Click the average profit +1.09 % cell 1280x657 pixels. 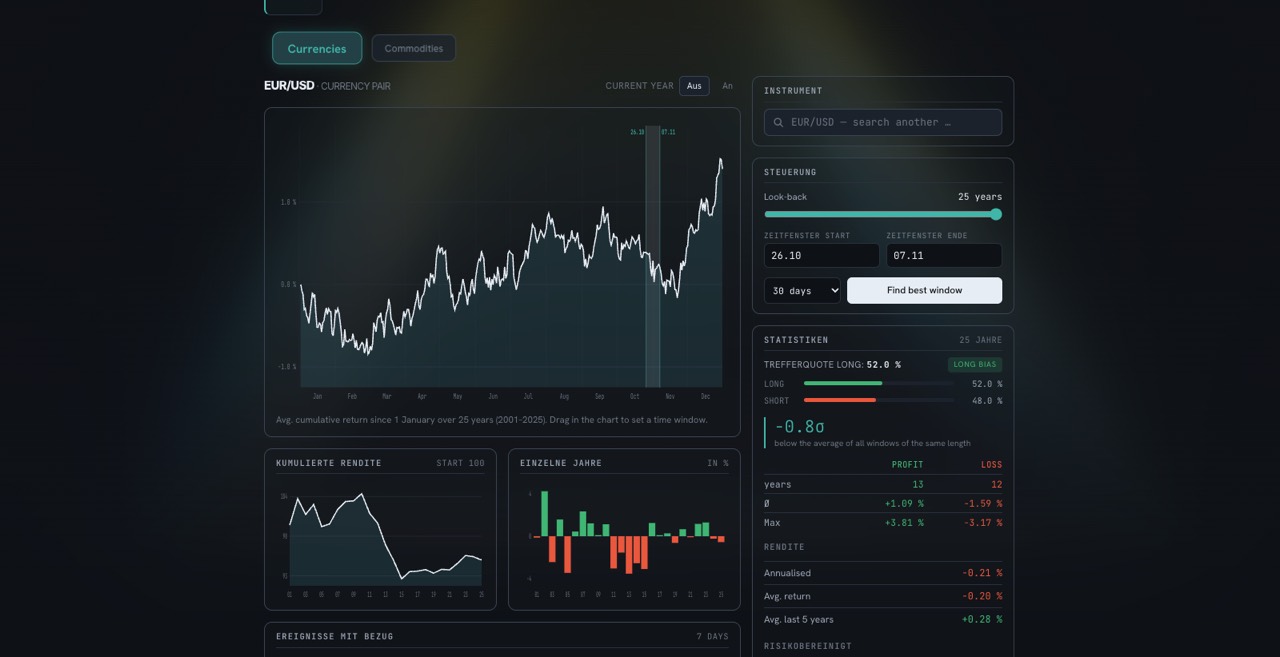pos(904,503)
